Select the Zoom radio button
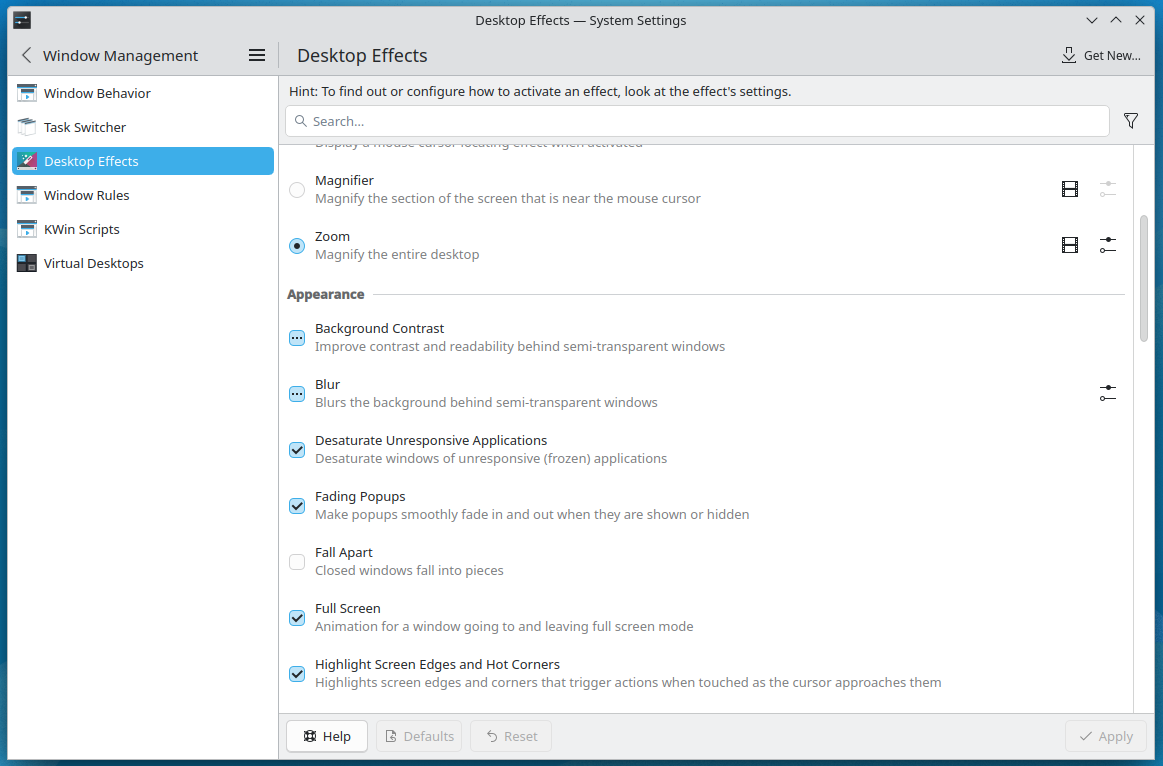Screen dimensions: 1163x766 pyautogui.click(x=297, y=245)
